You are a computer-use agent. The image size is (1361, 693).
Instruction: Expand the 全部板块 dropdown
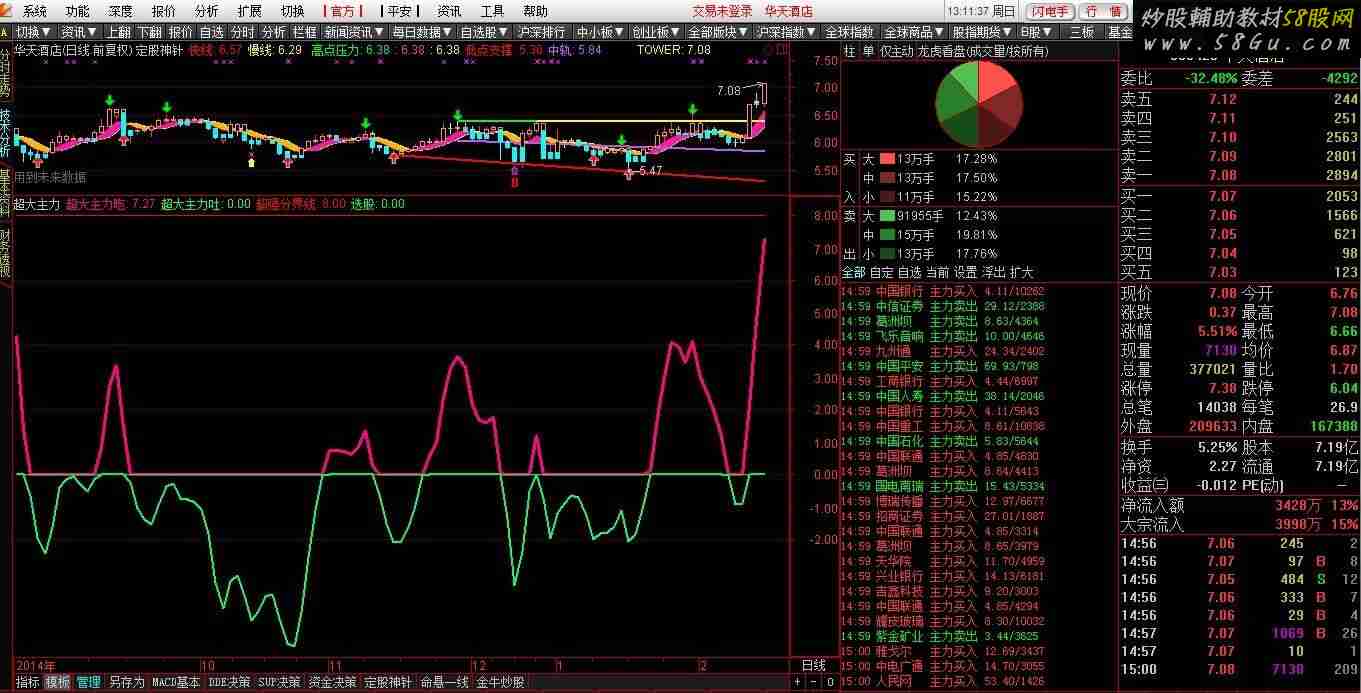[719, 32]
